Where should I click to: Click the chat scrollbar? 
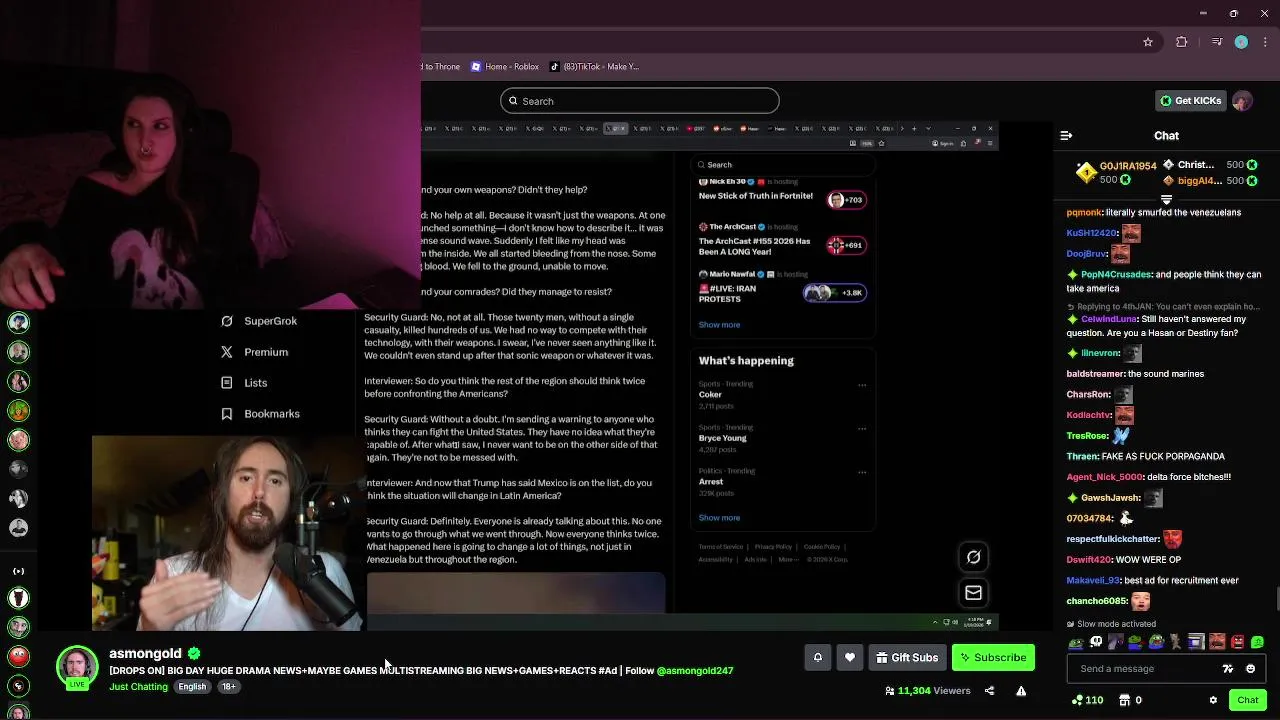point(1277,599)
